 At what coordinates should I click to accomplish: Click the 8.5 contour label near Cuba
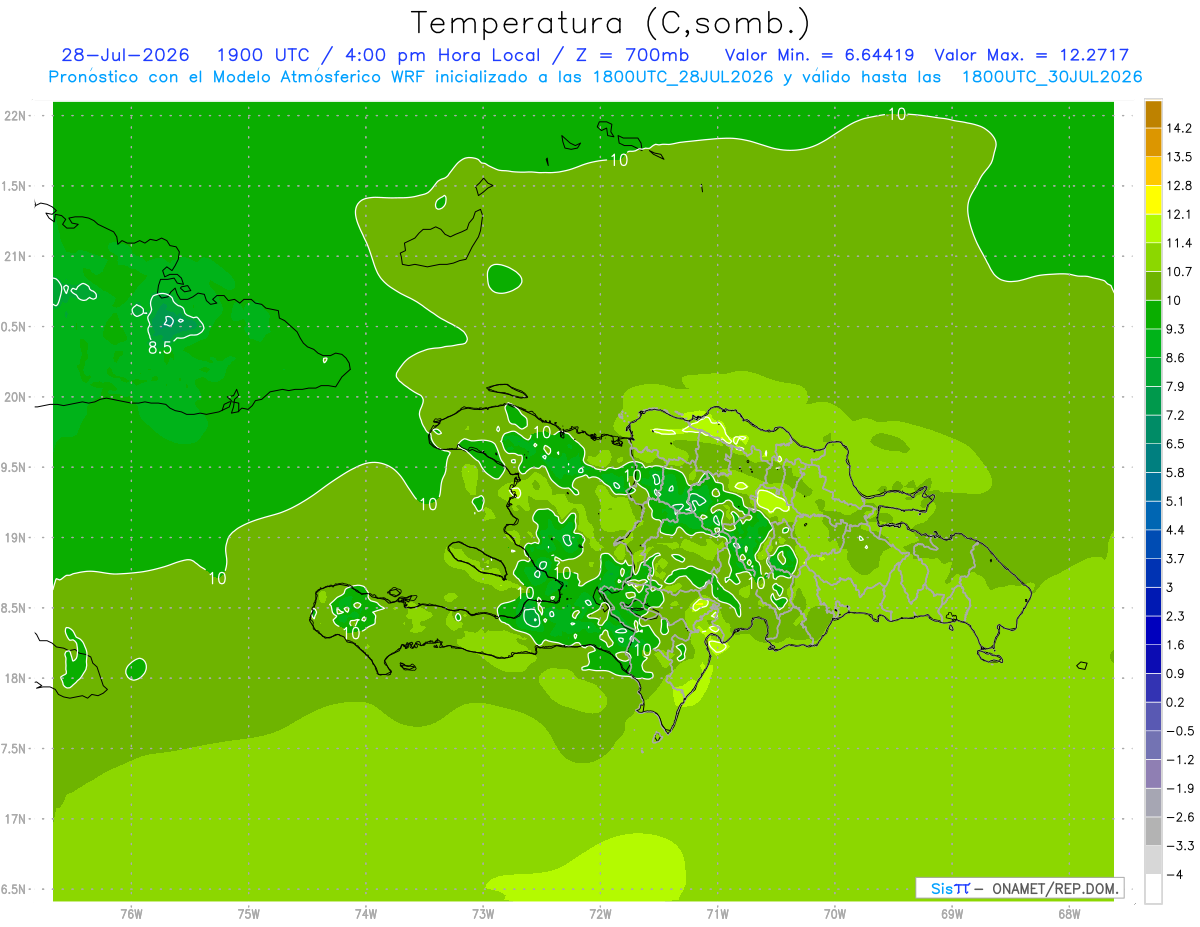pyautogui.click(x=160, y=348)
